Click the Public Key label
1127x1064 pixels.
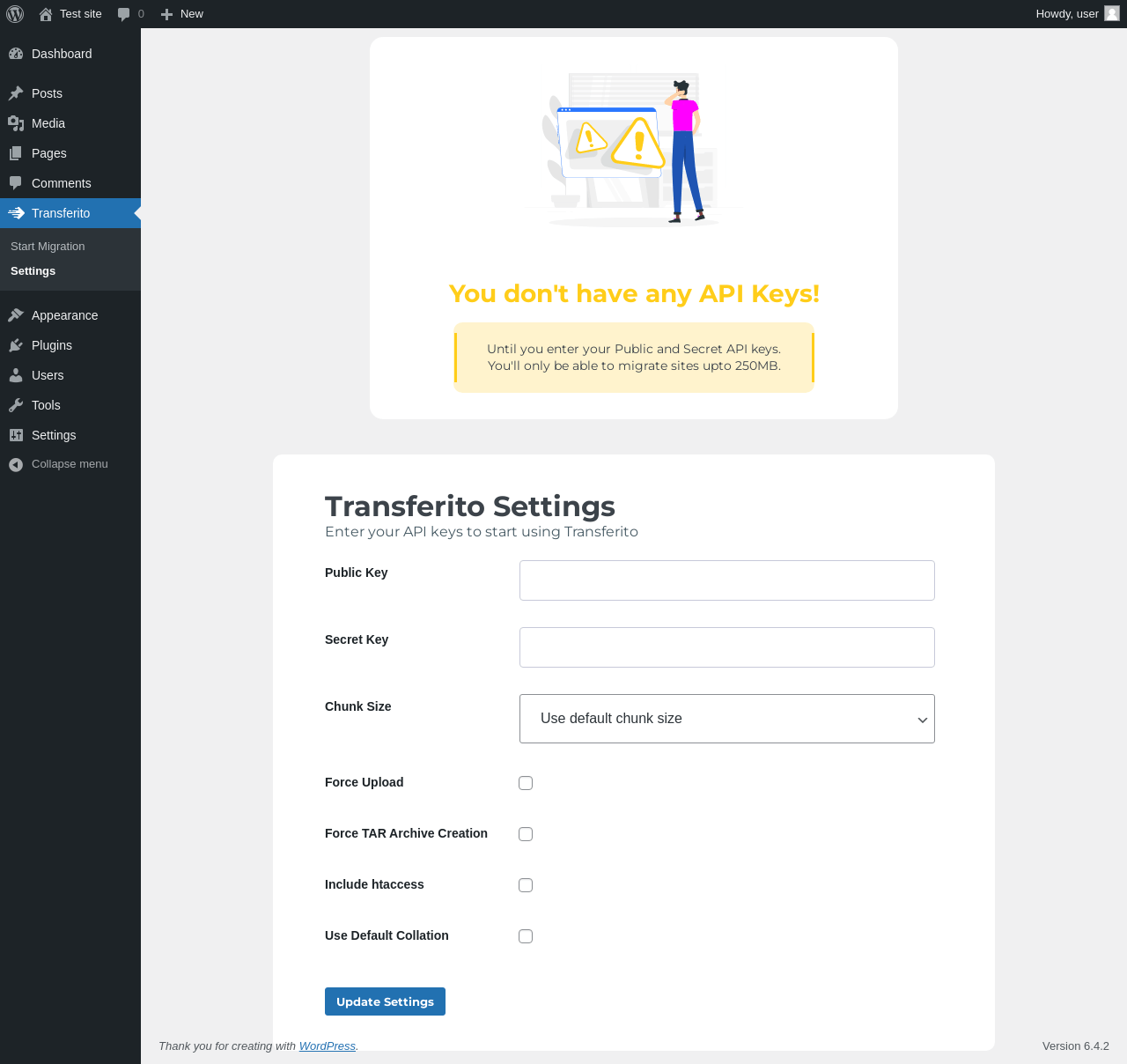(x=356, y=573)
